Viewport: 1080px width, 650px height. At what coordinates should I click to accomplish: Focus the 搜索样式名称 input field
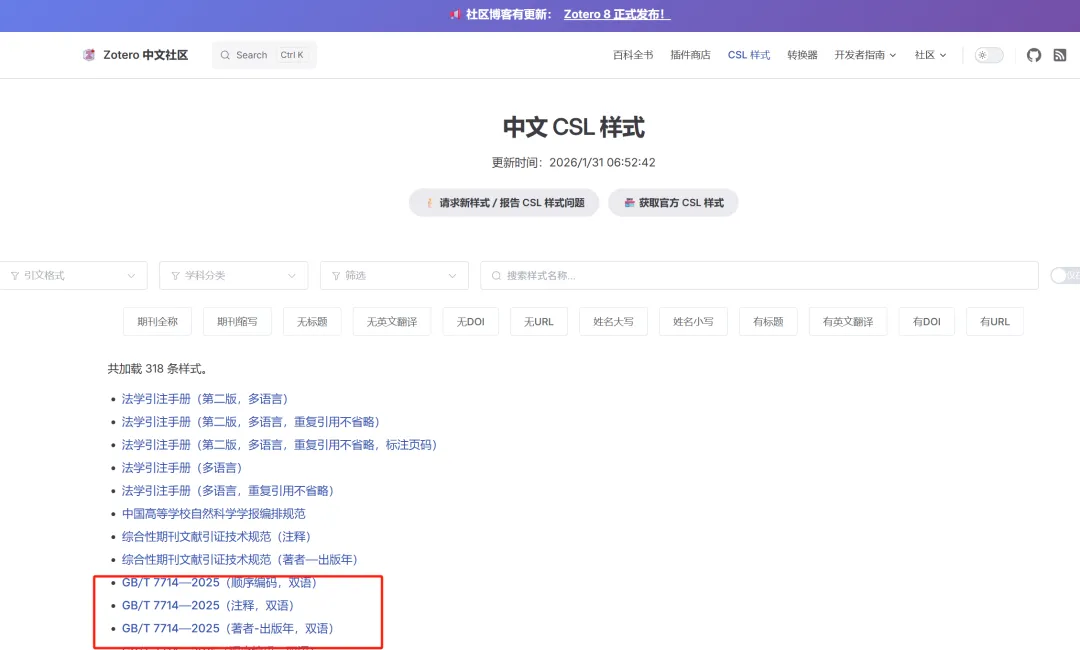759,275
